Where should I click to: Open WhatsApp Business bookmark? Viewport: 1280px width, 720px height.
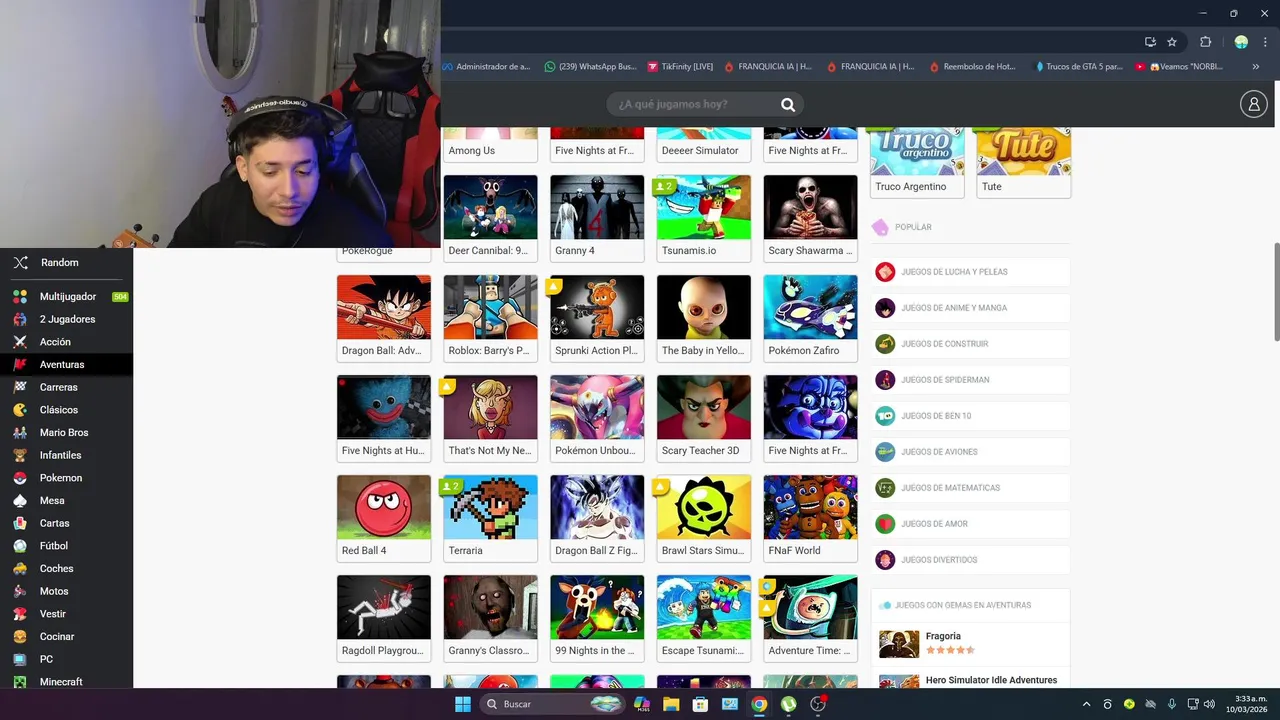point(590,67)
